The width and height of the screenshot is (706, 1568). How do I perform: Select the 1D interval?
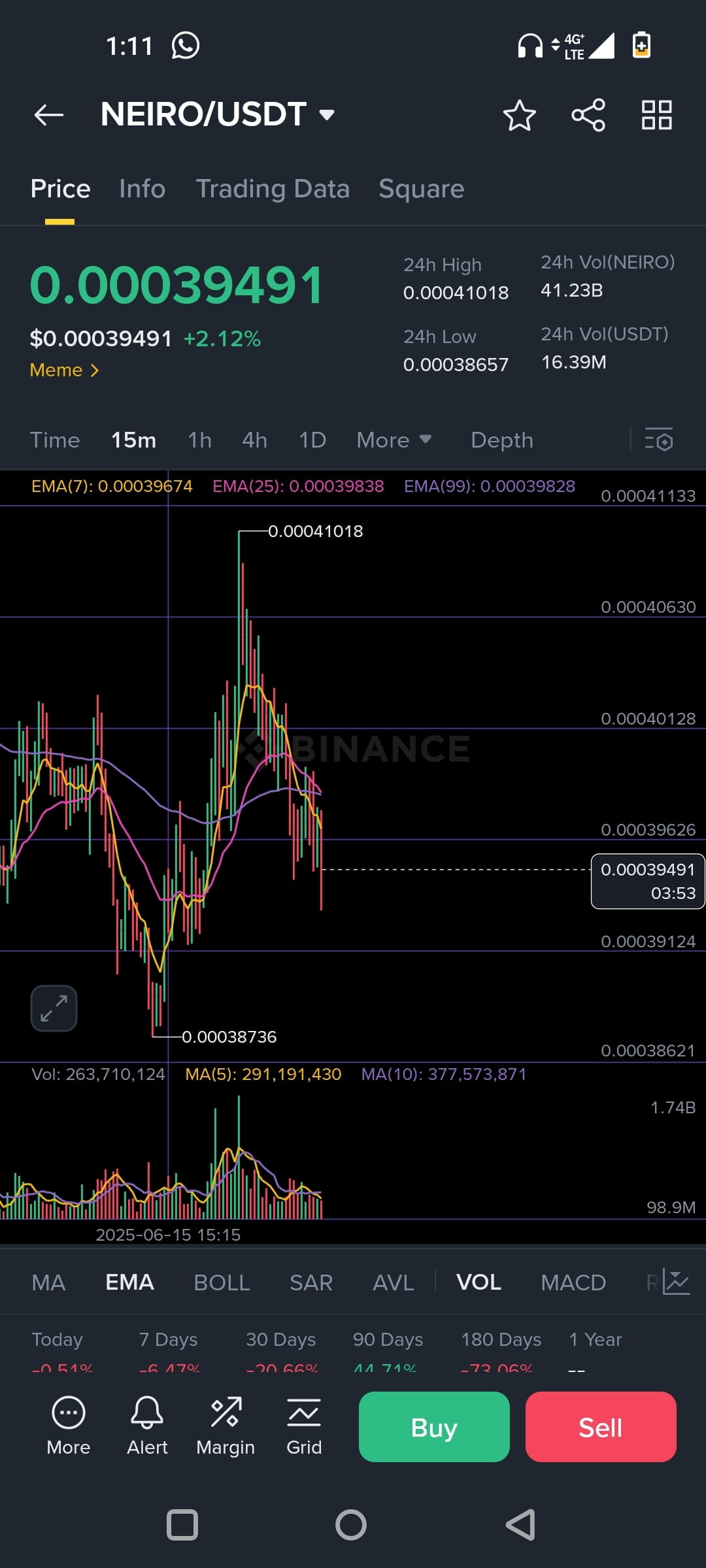pyautogui.click(x=312, y=440)
